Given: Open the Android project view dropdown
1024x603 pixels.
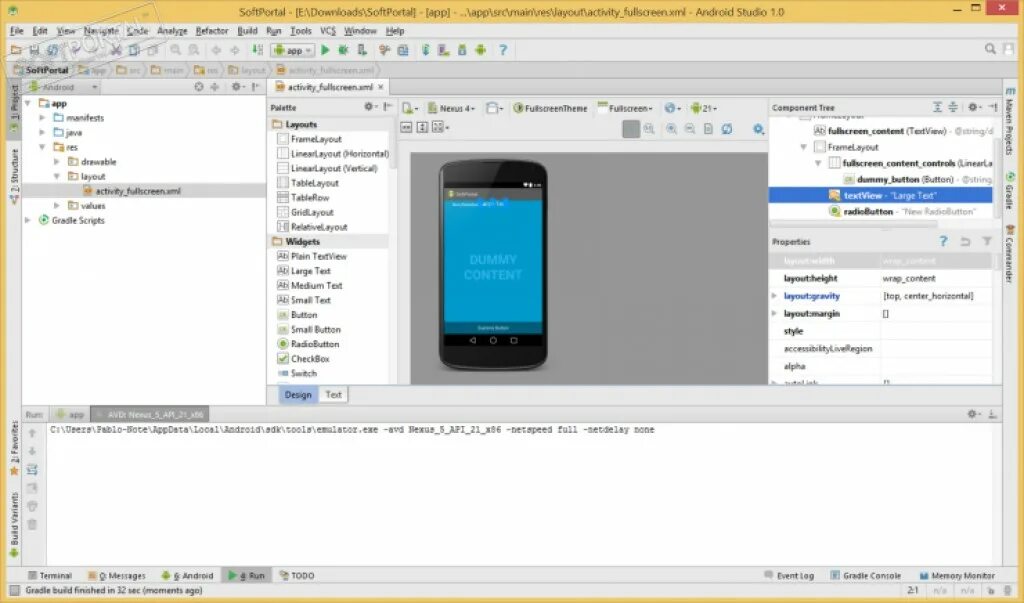Looking at the screenshot, I should [63, 86].
